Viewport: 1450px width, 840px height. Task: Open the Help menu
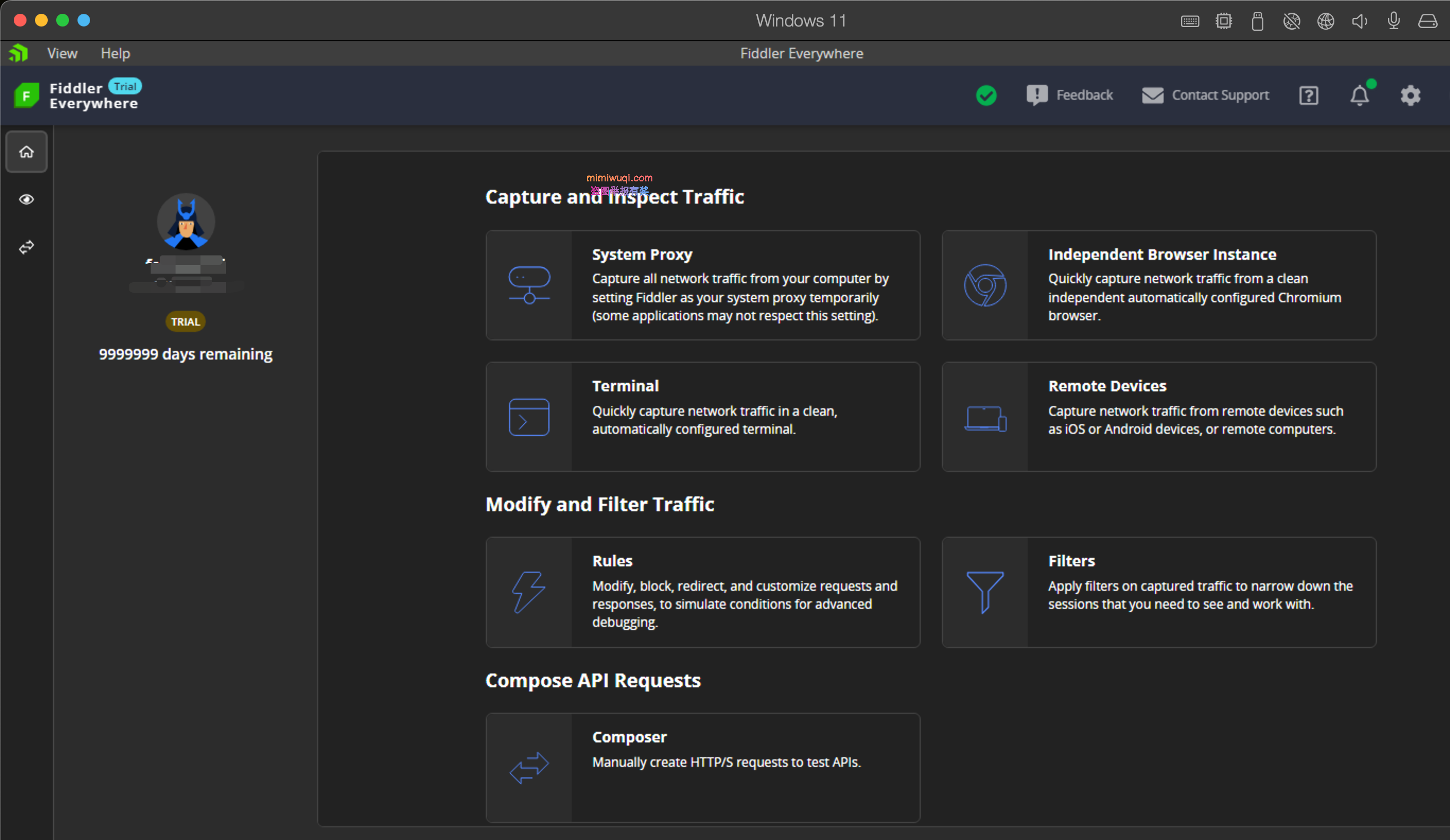(115, 54)
